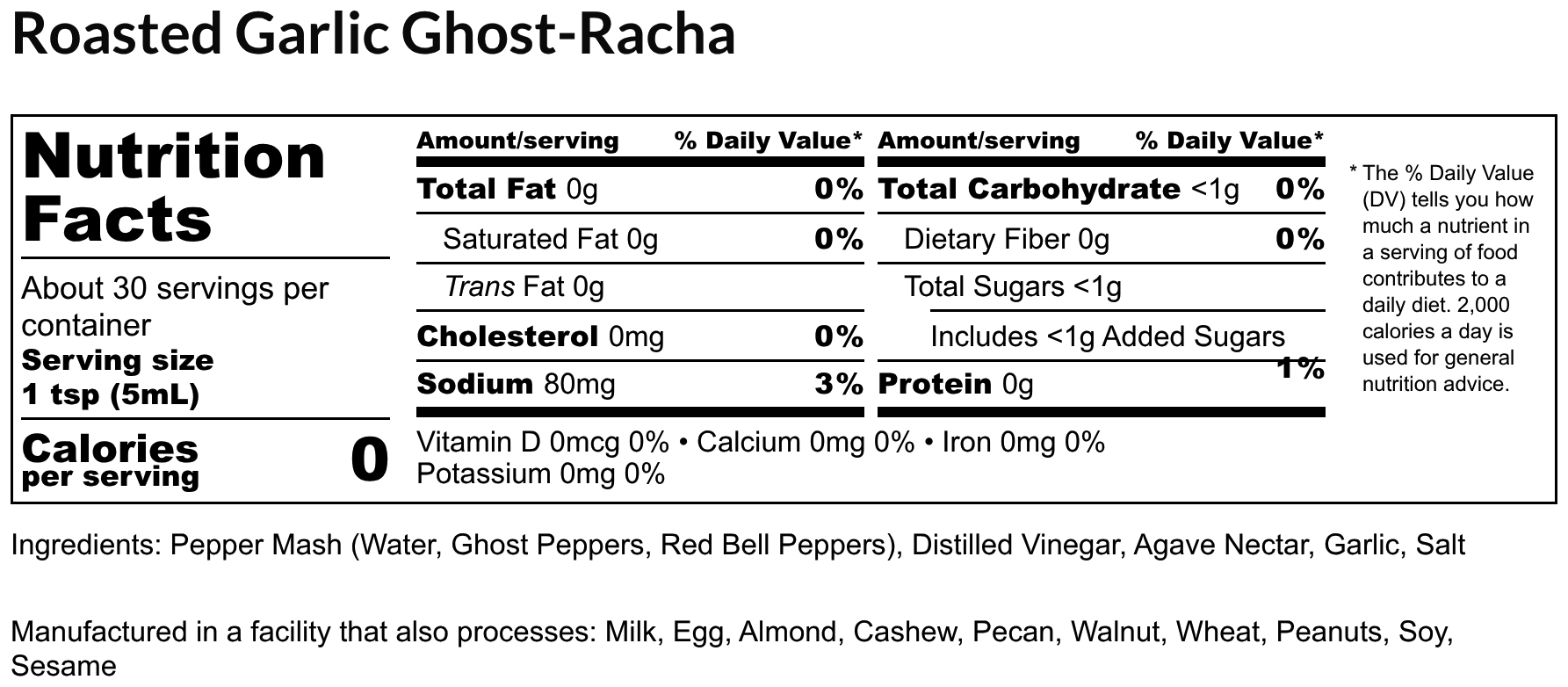Click the Total Sugars <1g line
This screenshot has width=1568, height=687.
[x=1013, y=287]
